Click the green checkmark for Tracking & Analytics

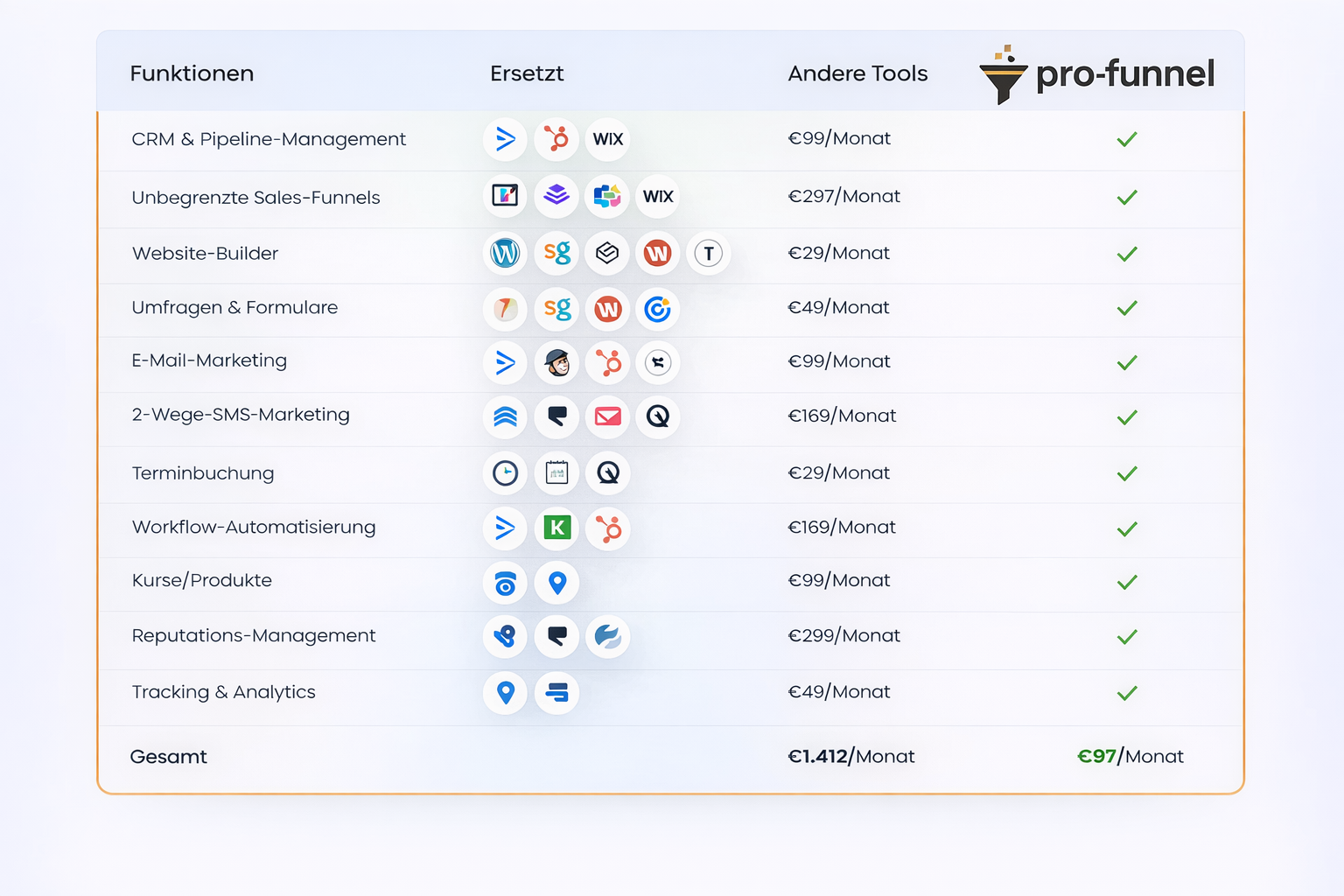click(x=1127, y=693)
